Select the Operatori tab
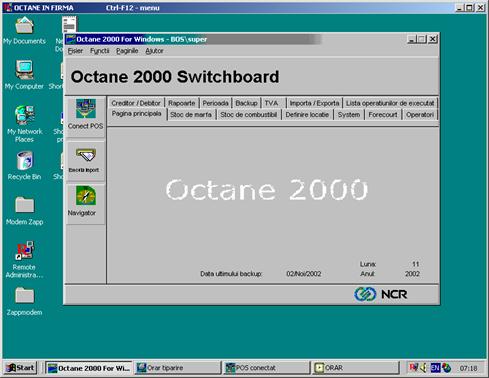Viewport: 489px width, 378px height. point(420,115)
